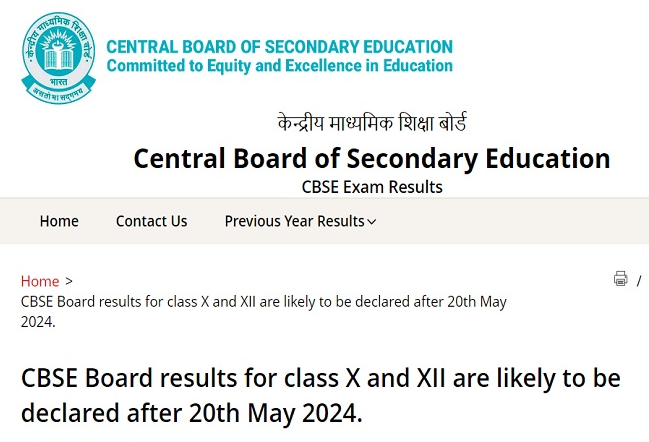Click breadcrumb text about results after 20th May
The height and width of the screenshot is (442, 649).
pyautogui.click(x=264, y=312)
